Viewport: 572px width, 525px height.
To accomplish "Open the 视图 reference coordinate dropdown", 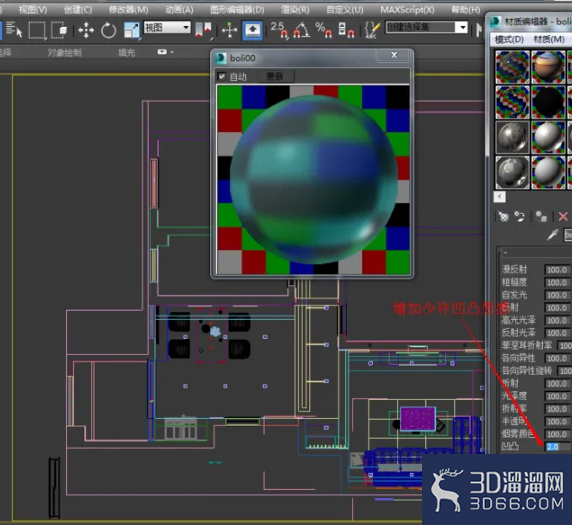I will (x=167, y=27).
